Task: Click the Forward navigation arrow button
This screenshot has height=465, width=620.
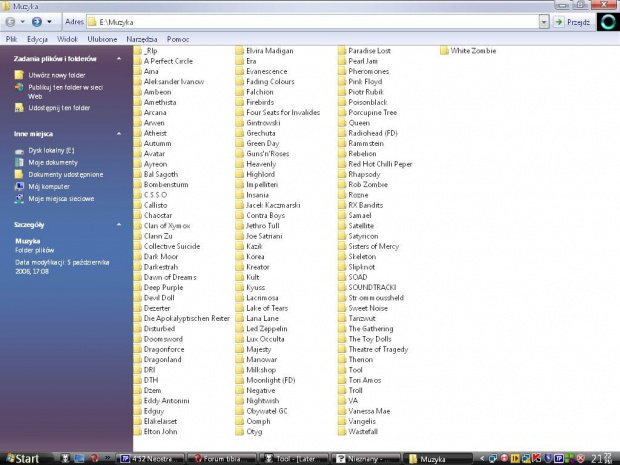Action: (37, 22)
